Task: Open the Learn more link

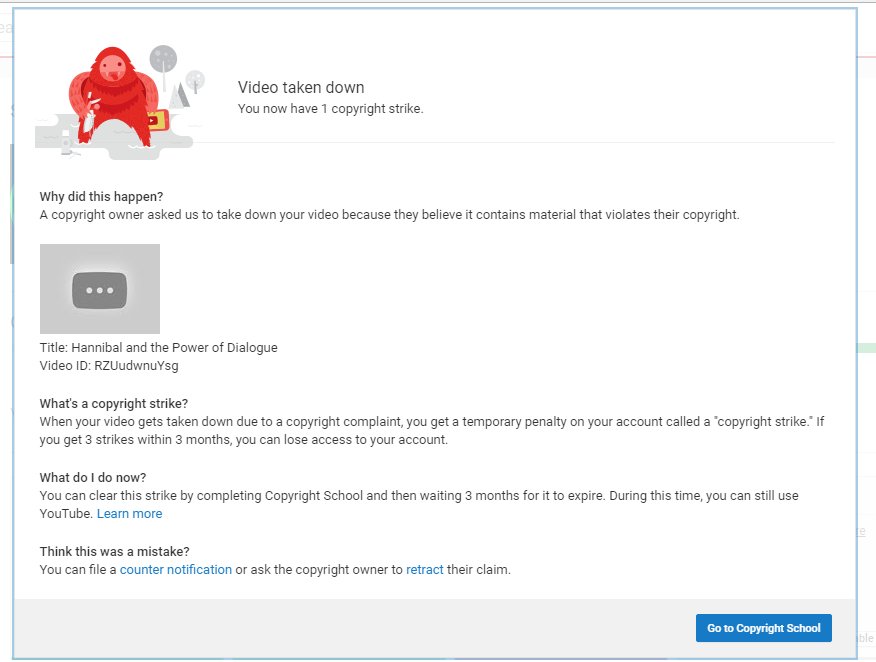Action: [x=130, y=513]
